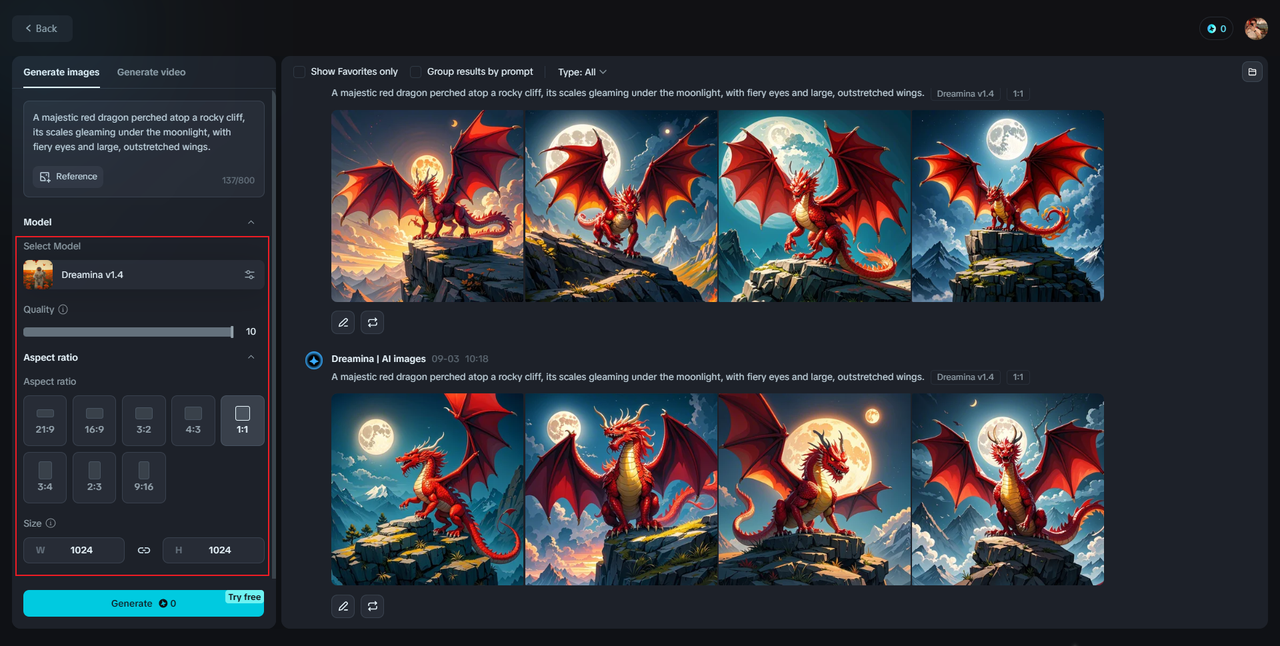Screen dimensions: 1280x646
Task: Switch to Generate video tab
Action: point(151,72)
